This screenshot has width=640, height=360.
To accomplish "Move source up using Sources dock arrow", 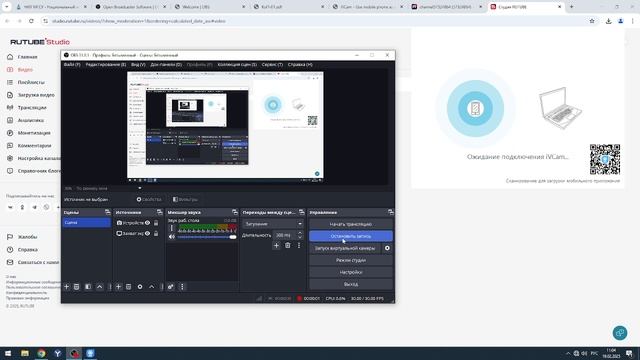I will coord(151,287).
